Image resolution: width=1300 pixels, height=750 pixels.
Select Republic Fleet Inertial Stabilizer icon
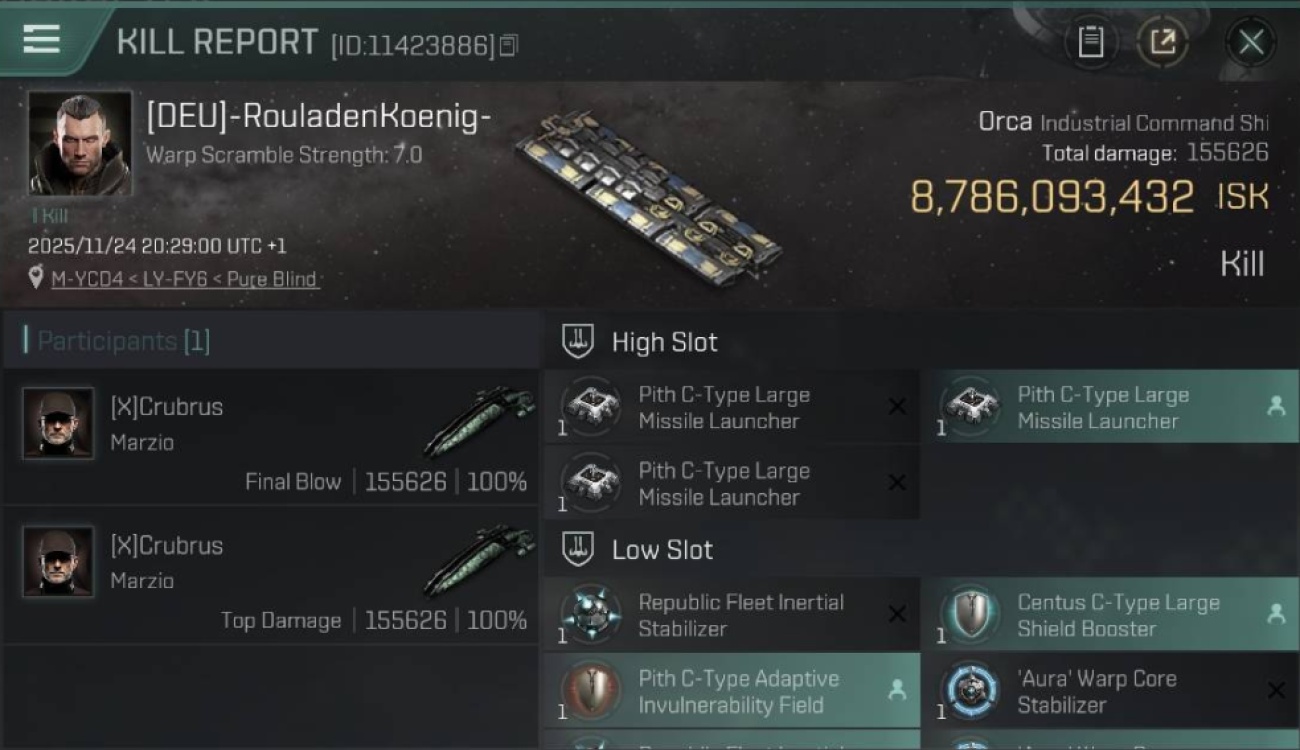pos(591,615)
